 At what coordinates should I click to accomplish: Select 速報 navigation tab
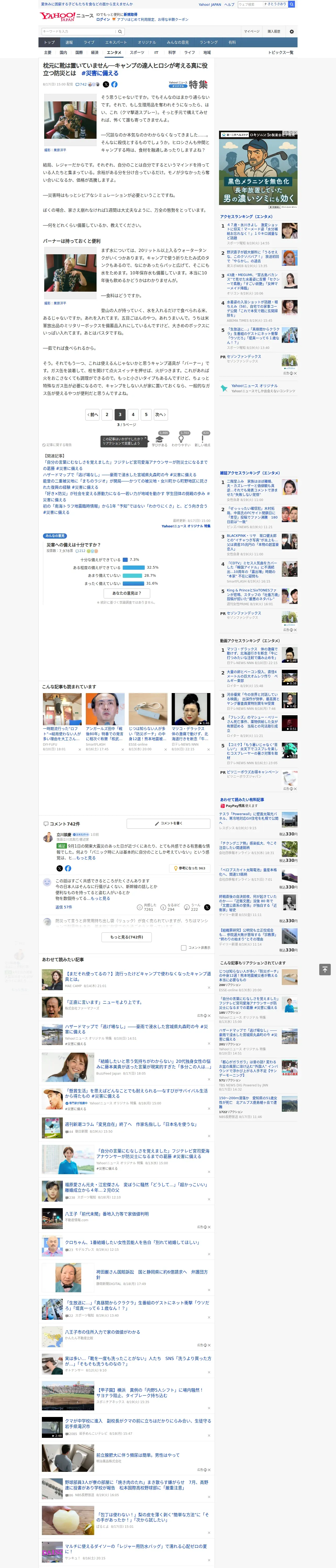[x=69, y=43]
